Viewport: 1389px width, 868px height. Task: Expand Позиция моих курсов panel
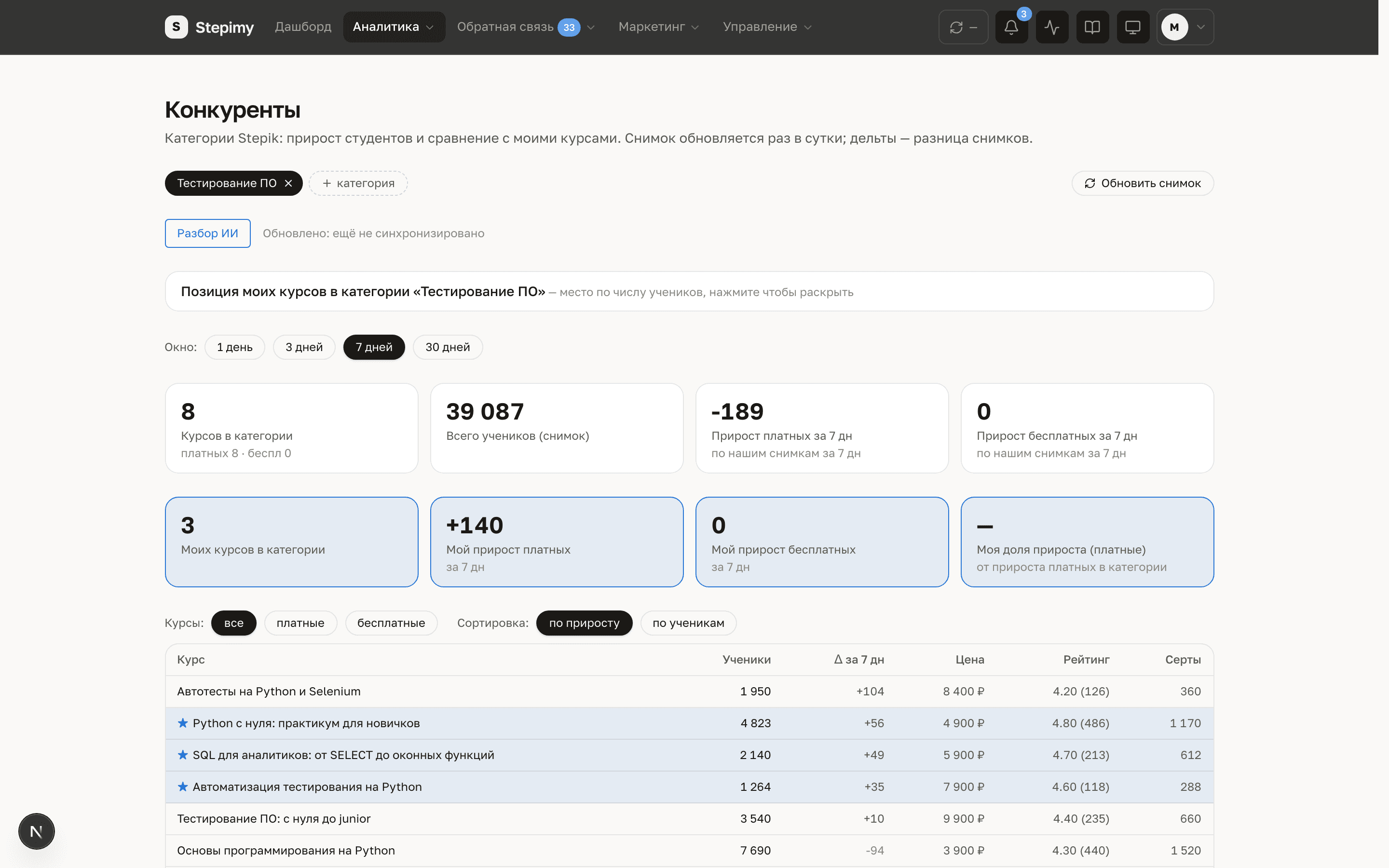coord(689,292)
